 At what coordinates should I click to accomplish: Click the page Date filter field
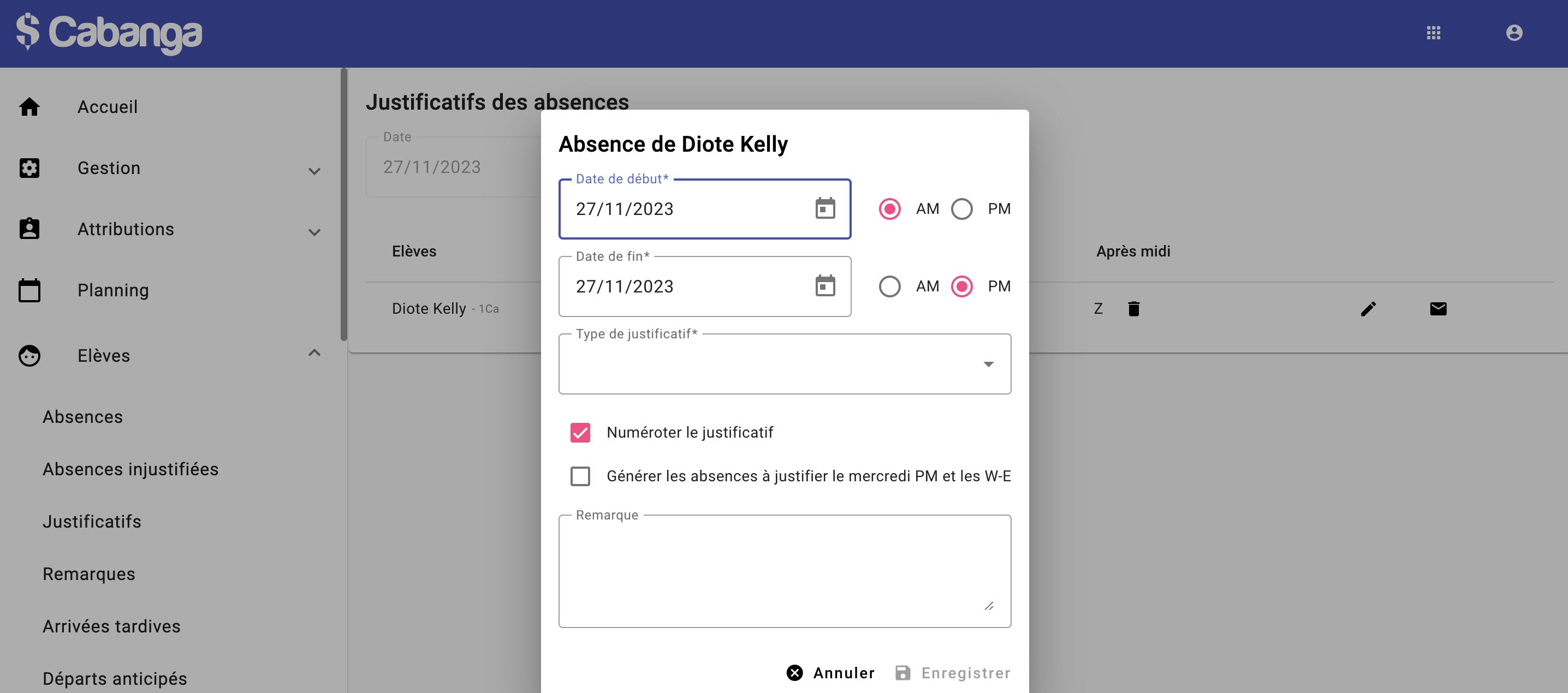[x=454, y=167]
